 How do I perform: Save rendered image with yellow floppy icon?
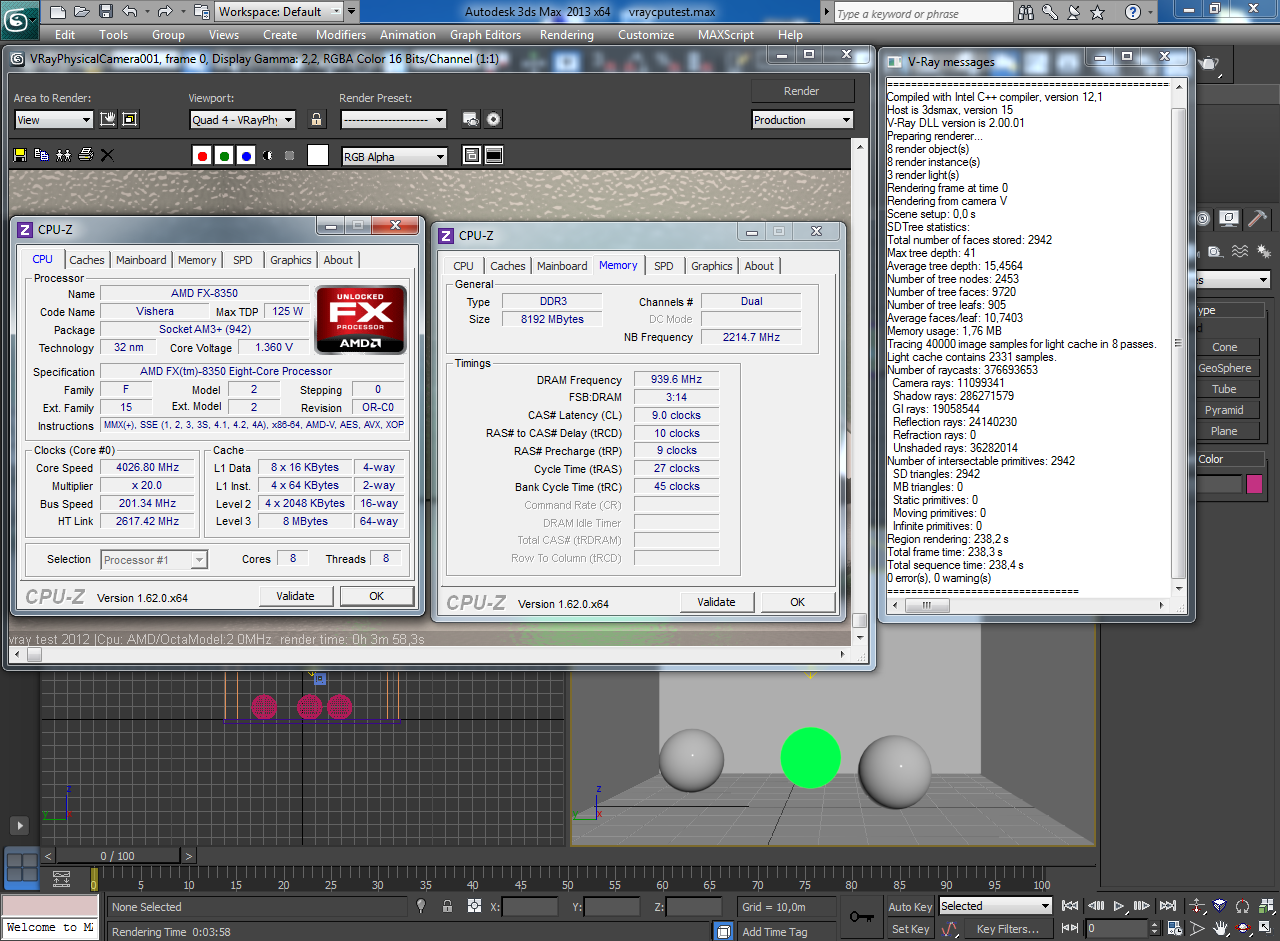[x=19, y=155]
